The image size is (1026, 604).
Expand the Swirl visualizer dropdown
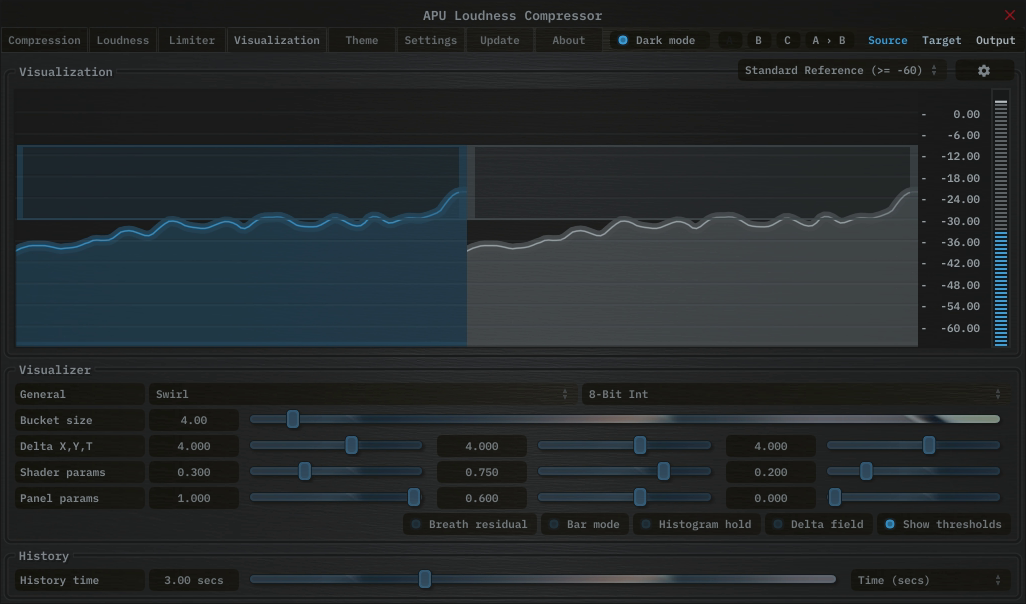click(x=361, y=394)
